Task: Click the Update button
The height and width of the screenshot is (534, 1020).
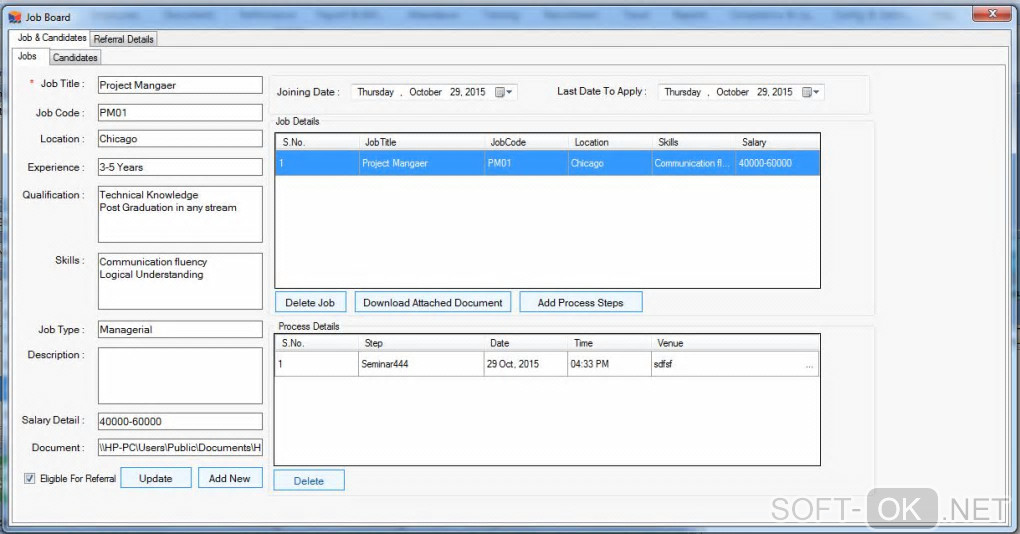Action: (x=155, y=478)
